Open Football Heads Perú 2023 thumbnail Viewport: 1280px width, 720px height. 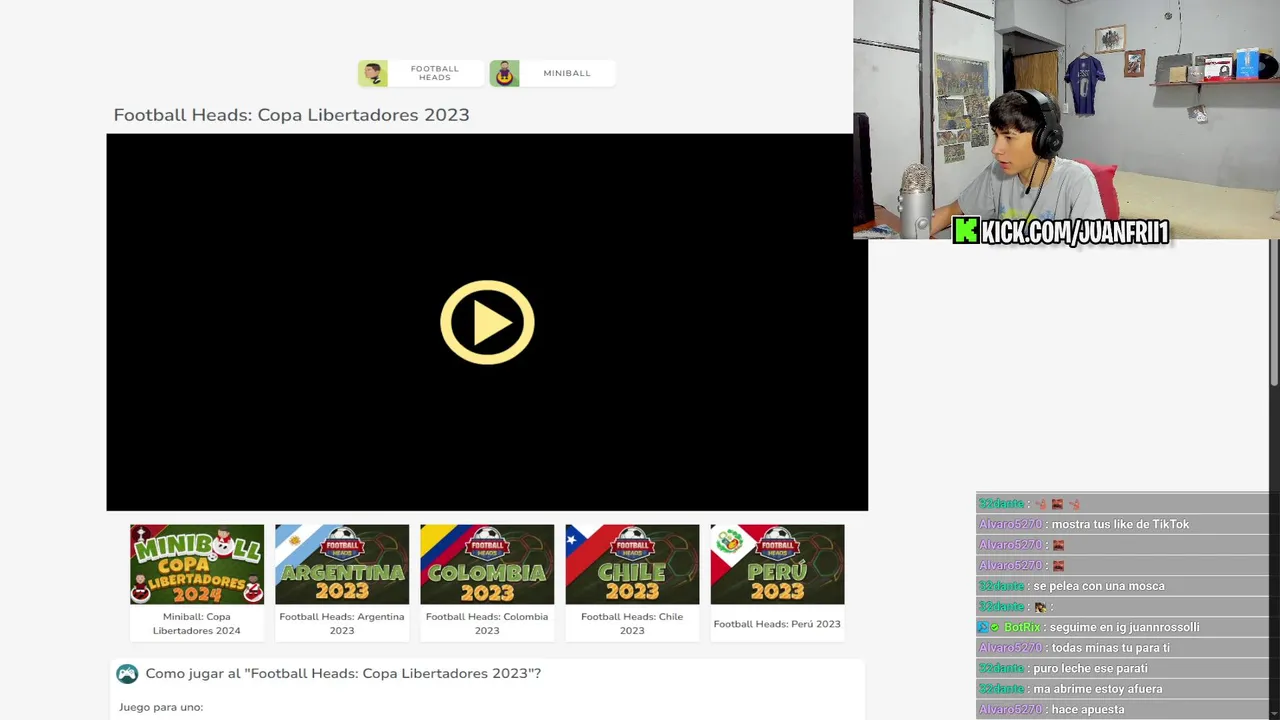click(x=777, y=564)
